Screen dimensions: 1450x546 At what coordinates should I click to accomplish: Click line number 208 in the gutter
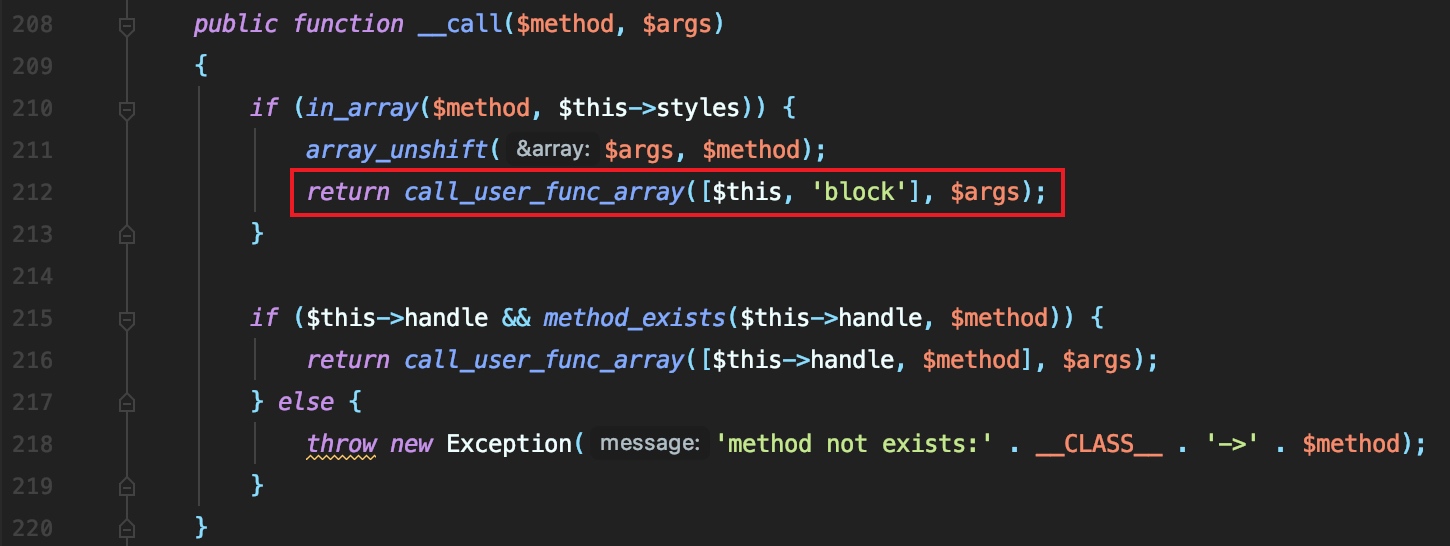pyautogui.click(x=32, y=25)
